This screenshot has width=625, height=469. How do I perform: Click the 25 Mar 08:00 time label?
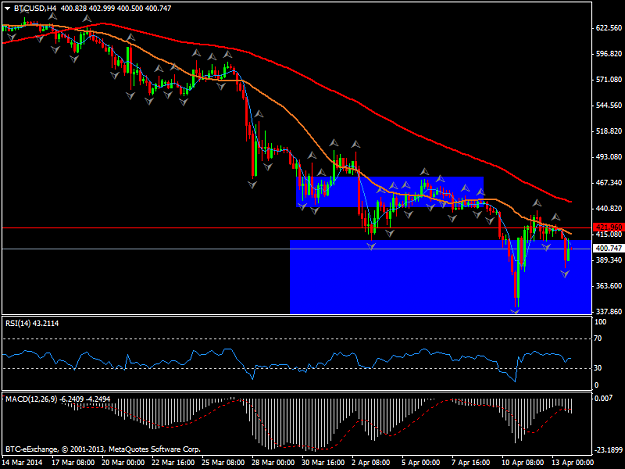click(223, 462)
